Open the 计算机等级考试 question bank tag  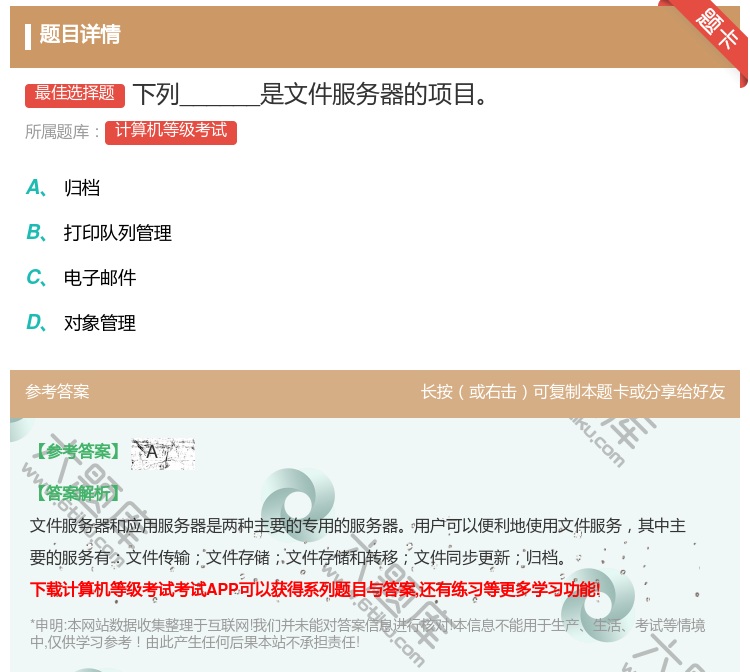171,132
